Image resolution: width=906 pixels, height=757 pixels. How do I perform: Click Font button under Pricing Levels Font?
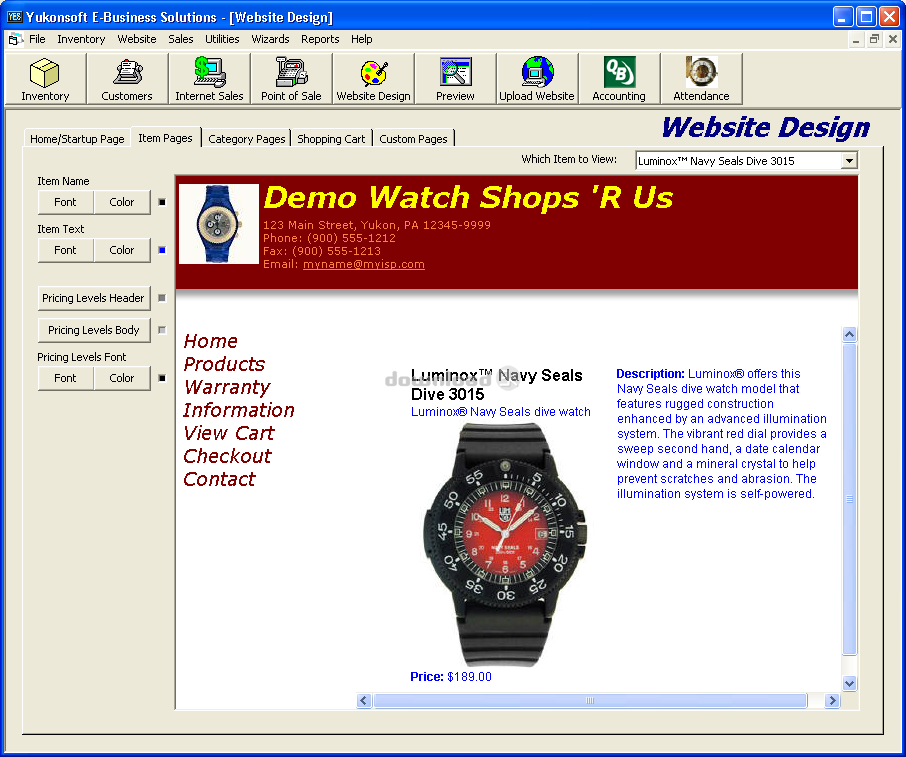click(x=65, y=378)
